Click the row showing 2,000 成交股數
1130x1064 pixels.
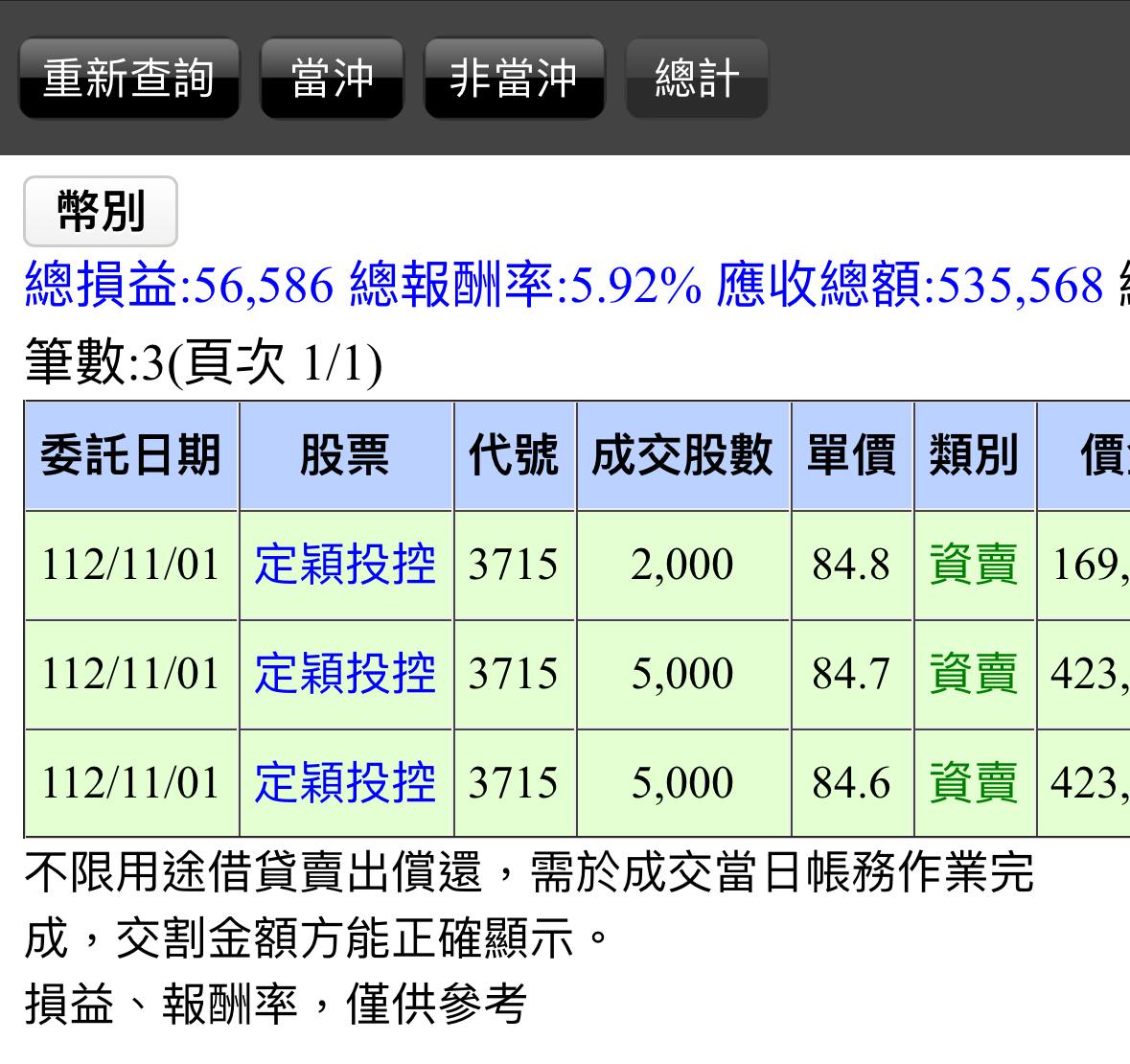point(682,564)
